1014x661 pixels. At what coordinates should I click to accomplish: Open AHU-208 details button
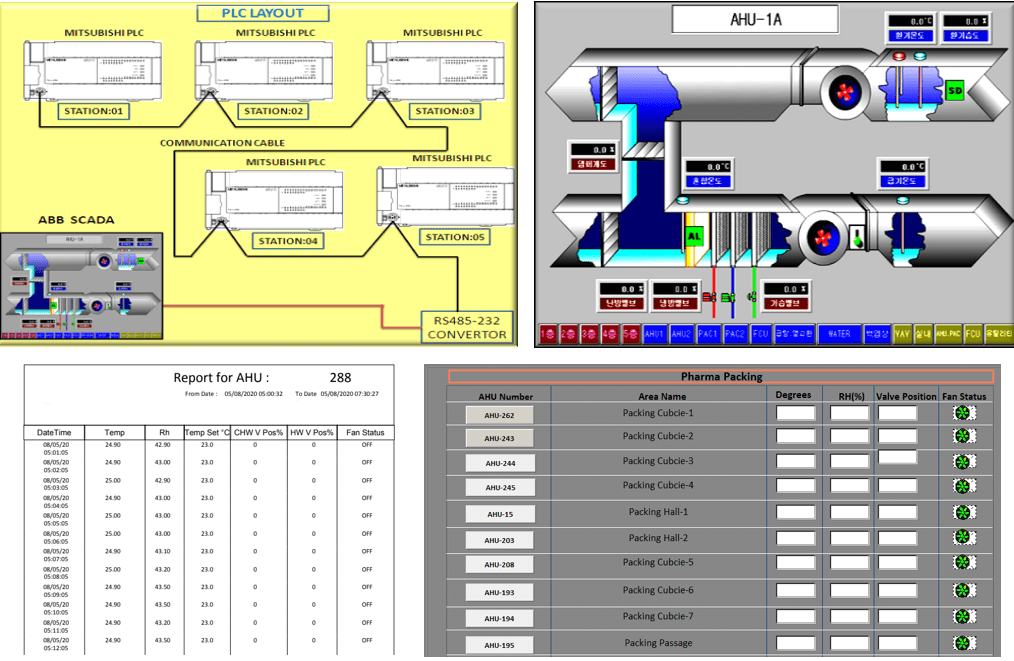(x=500, y=565)
